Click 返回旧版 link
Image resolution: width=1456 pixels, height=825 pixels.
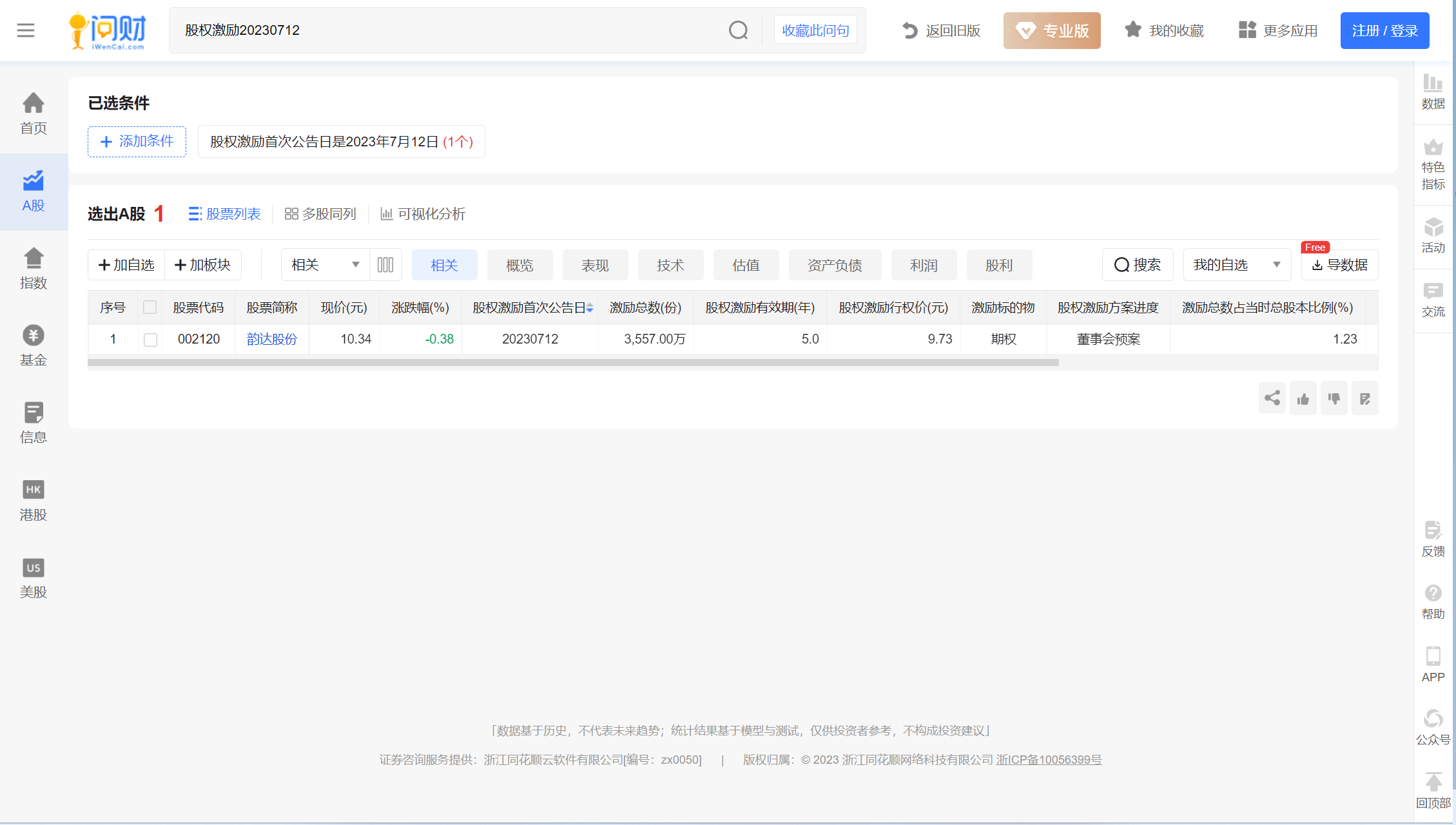pyautogui.click(x=941, y=30)
